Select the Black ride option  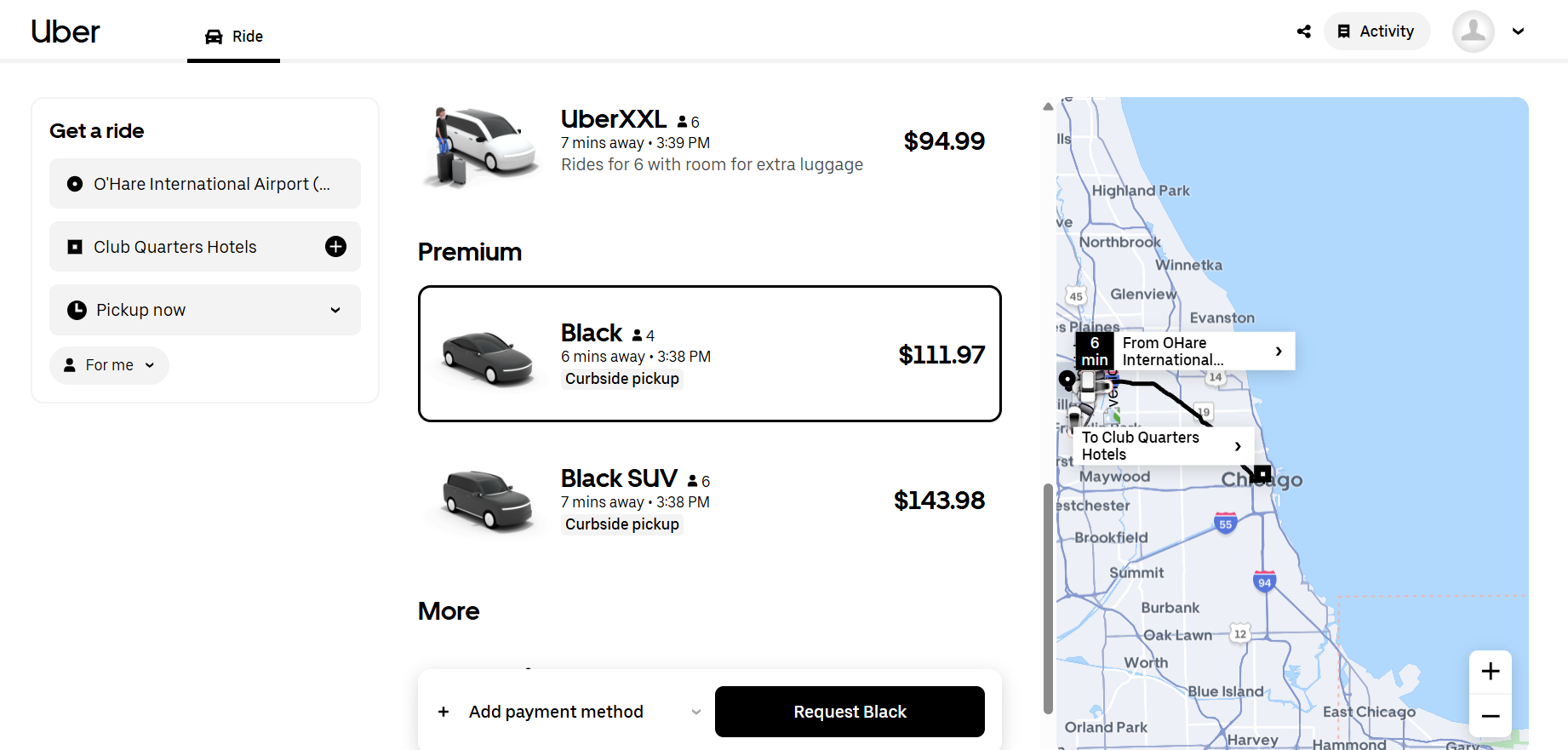(x=709, y=353)
